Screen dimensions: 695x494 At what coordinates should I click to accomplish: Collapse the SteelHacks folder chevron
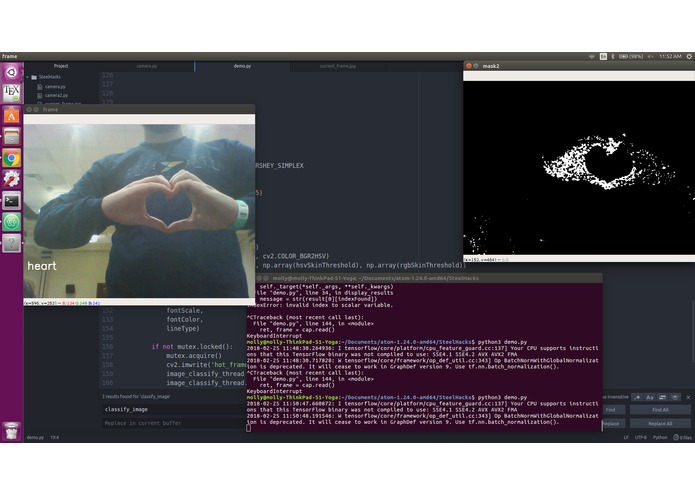(x=27, y=77)
